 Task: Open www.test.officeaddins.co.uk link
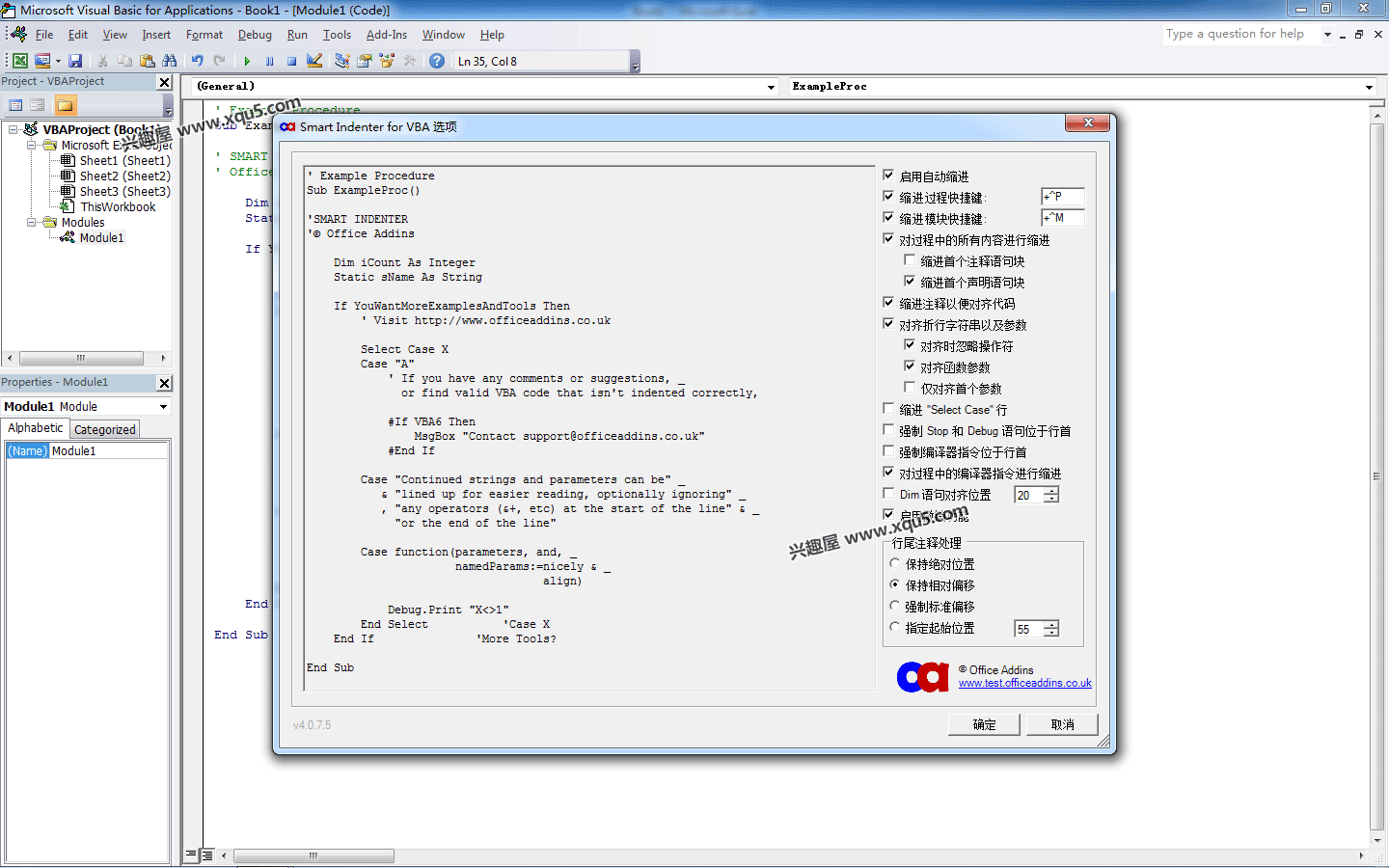point(1025,683)
